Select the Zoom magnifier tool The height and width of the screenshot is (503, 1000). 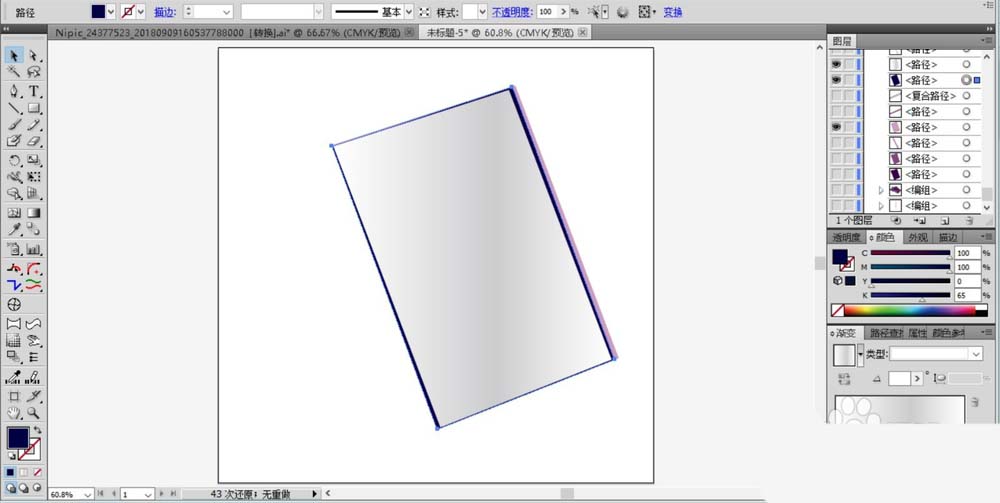[34, 412]
